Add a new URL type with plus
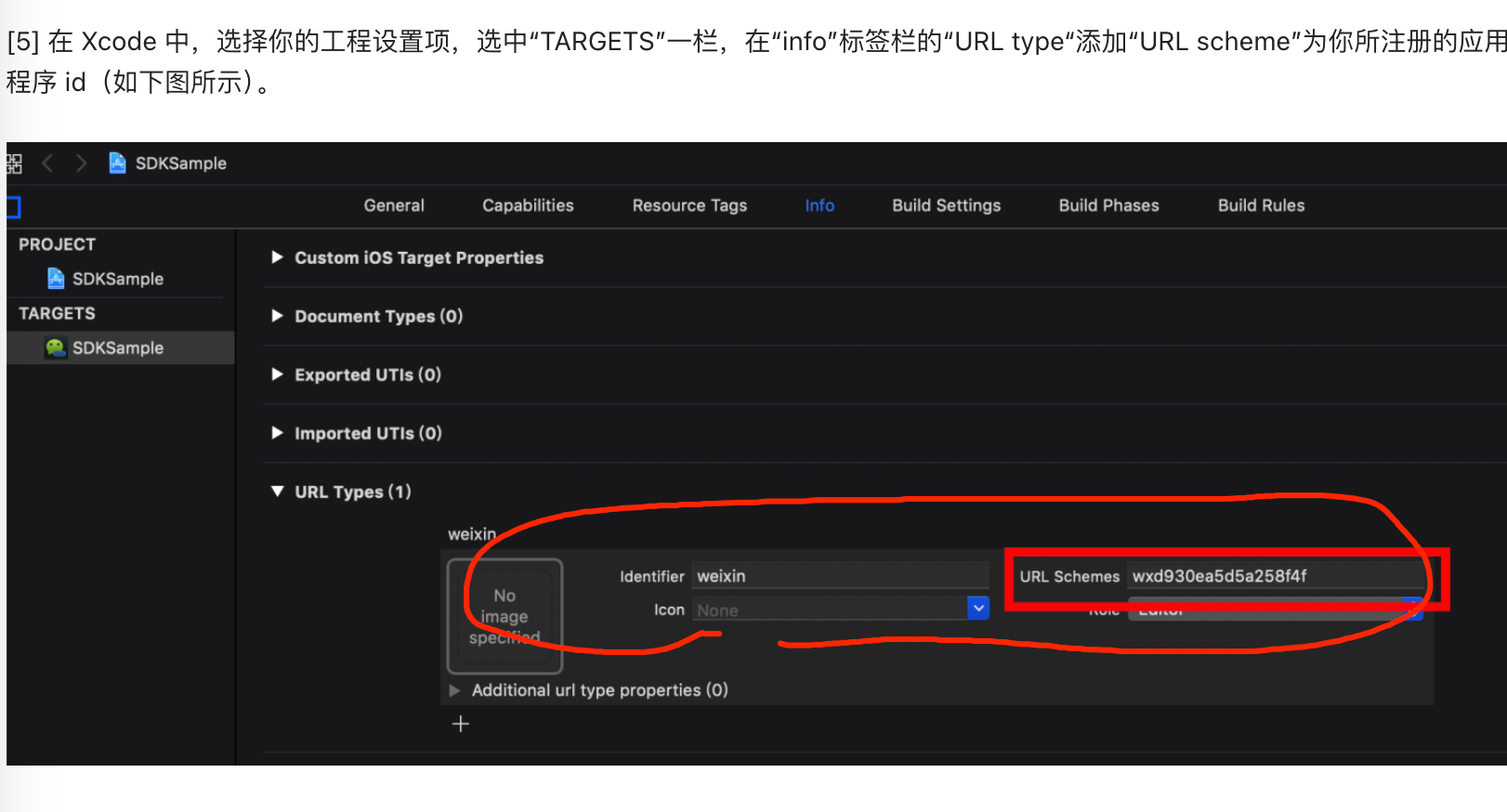Screen dimensions: 1507x812 pyautogui.click(x=461, y=724)
